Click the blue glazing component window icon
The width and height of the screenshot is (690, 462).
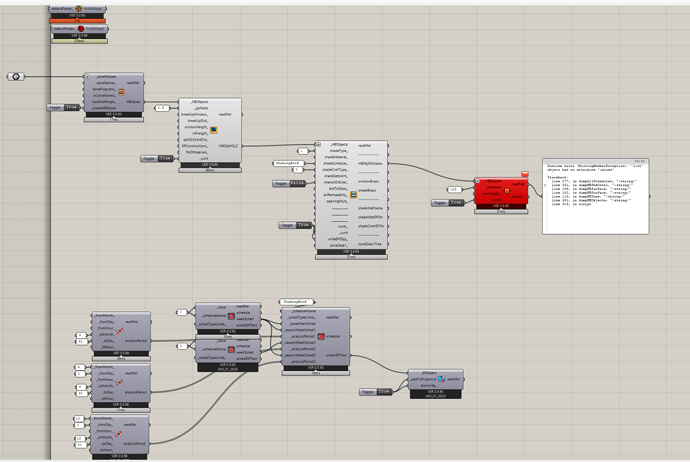pyautogui.click(x=213, y=130)
